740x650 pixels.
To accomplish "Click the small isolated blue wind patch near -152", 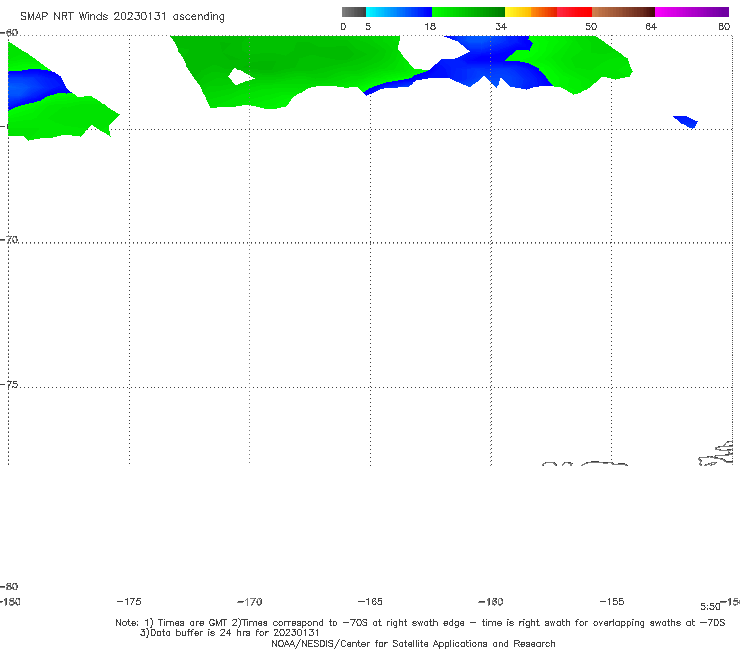I will pos(686,121).
